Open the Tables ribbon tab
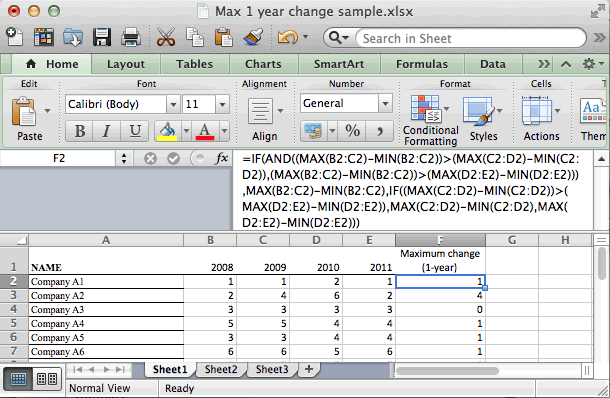 tap(194, 64)
